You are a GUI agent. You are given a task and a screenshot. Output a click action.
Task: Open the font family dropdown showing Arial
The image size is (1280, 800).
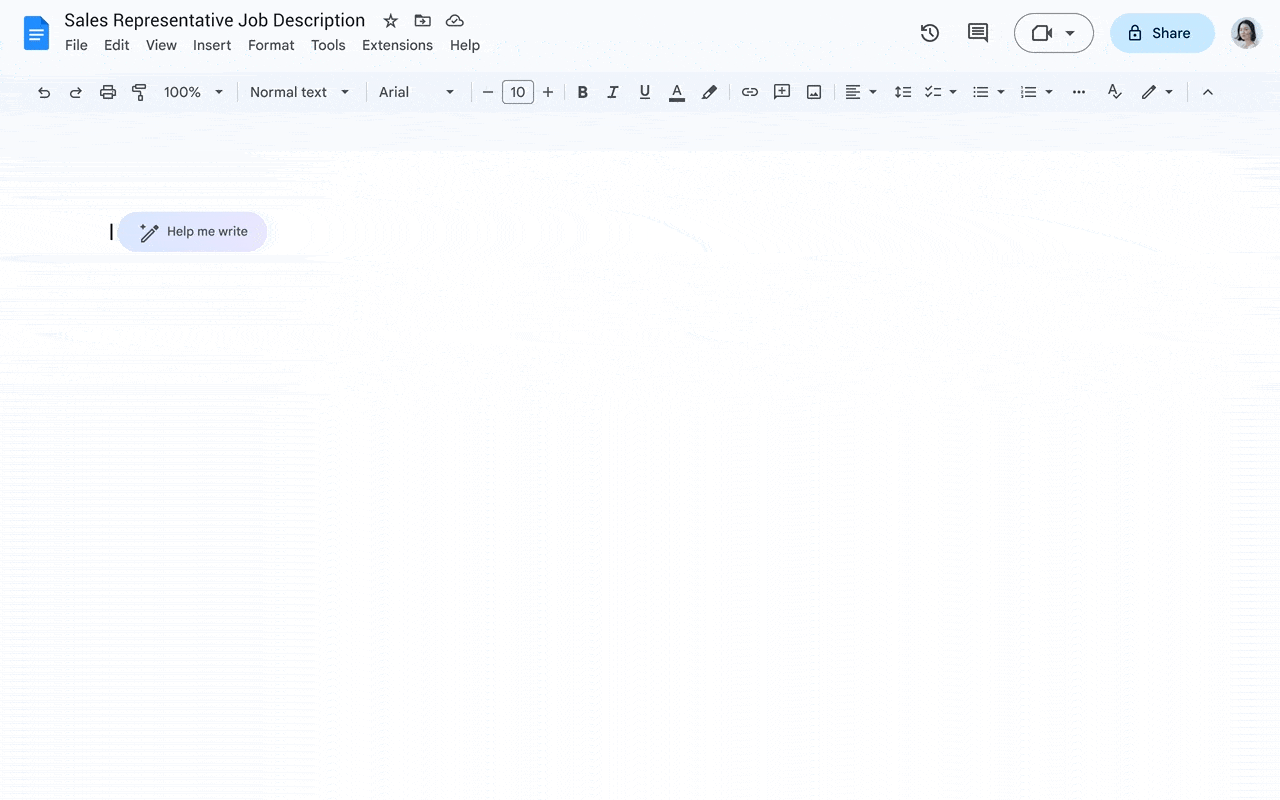(417, 91)
